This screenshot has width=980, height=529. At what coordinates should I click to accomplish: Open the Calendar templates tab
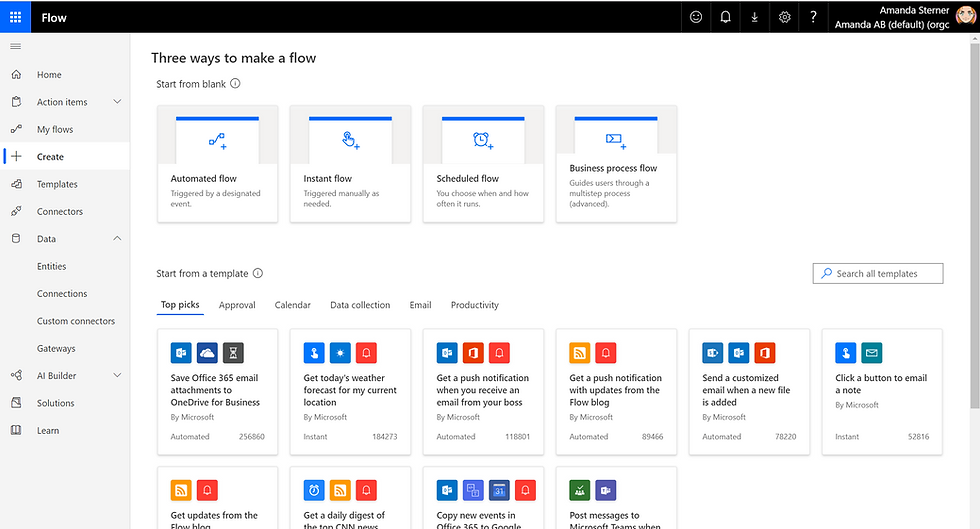click(292, 305)
